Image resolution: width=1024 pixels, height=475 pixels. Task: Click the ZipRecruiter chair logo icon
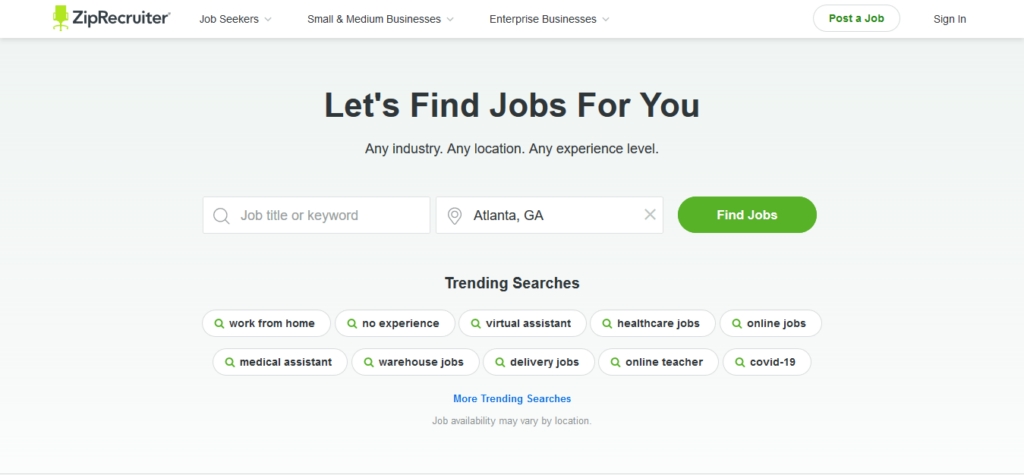61,18
